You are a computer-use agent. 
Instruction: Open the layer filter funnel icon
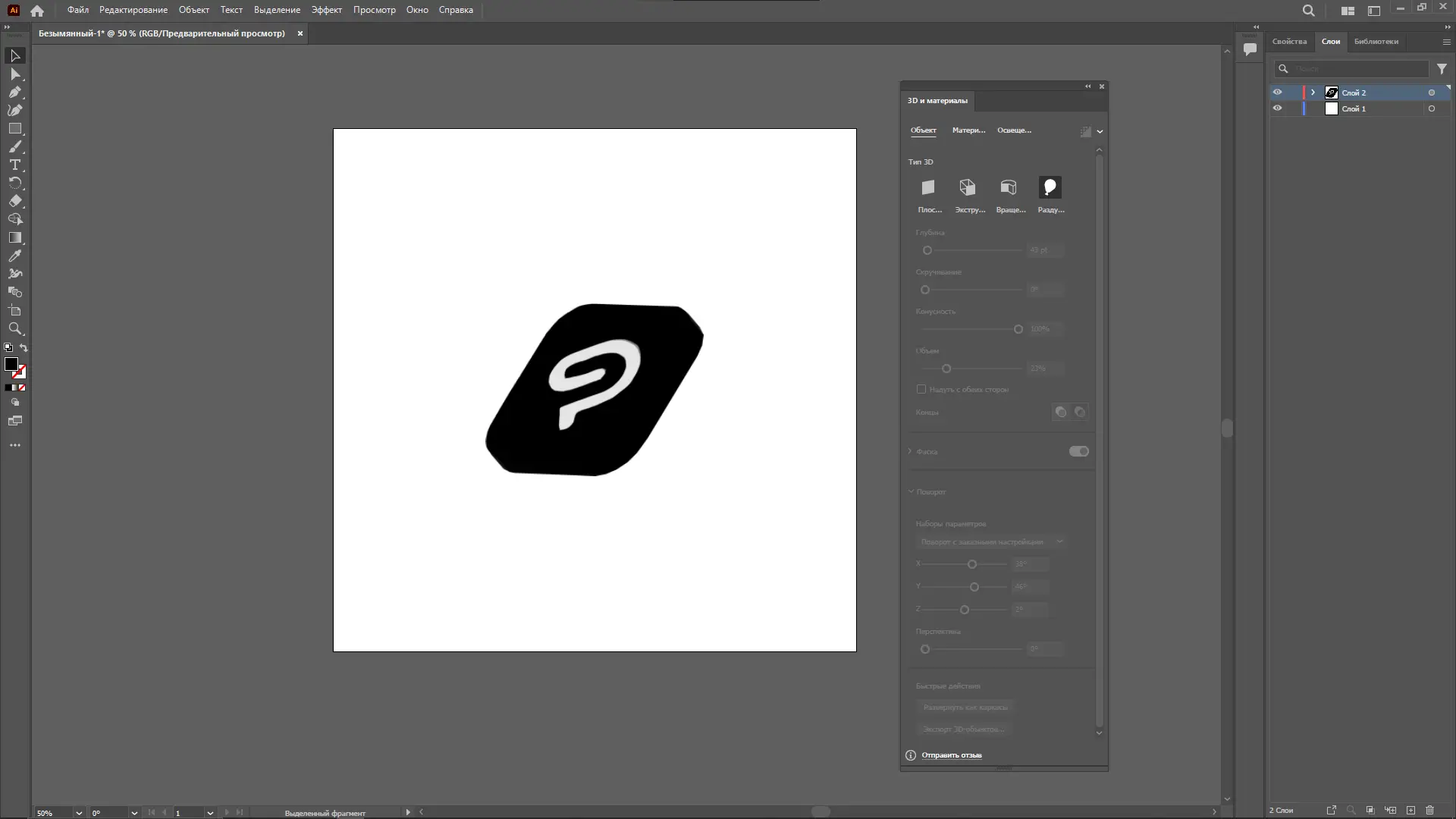(1442, 68)
